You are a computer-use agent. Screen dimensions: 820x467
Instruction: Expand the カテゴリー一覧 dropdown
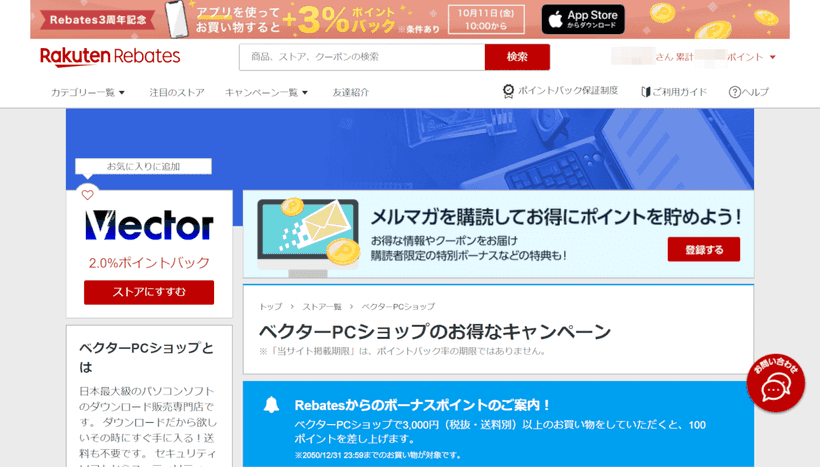(x=87, y=93)
